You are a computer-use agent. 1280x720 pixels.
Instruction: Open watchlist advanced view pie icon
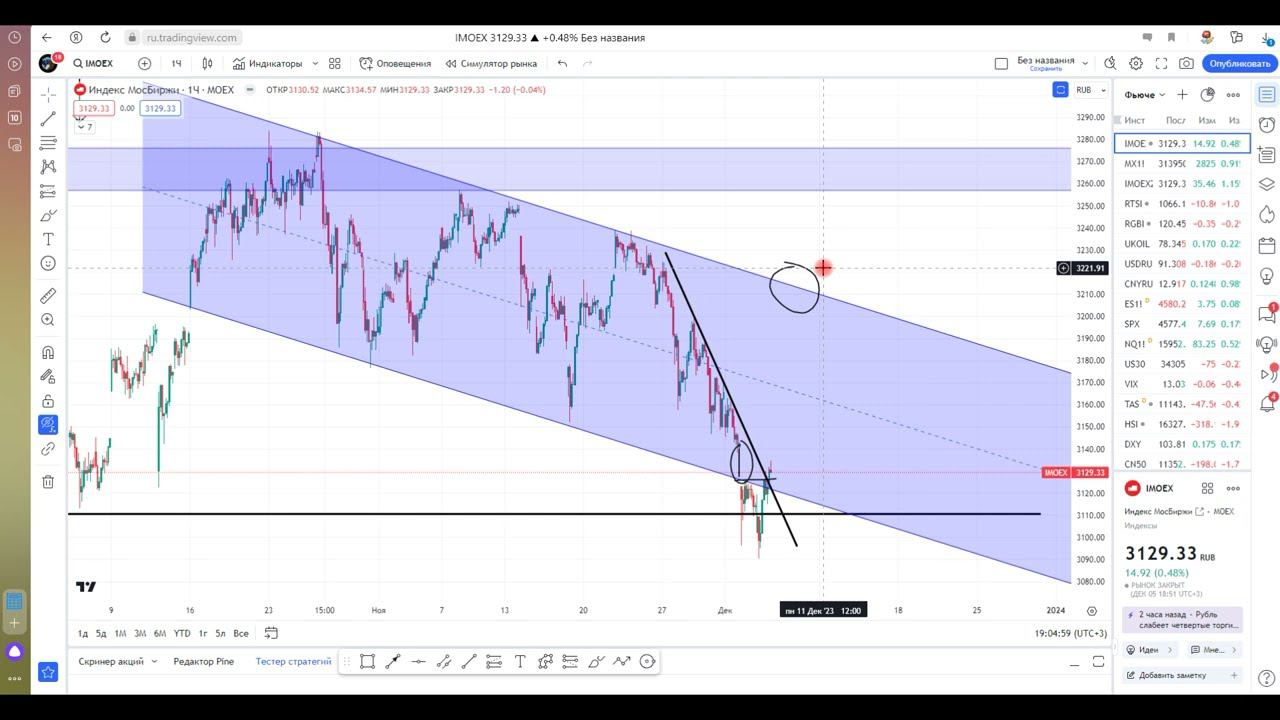[x=1207, y=95]
